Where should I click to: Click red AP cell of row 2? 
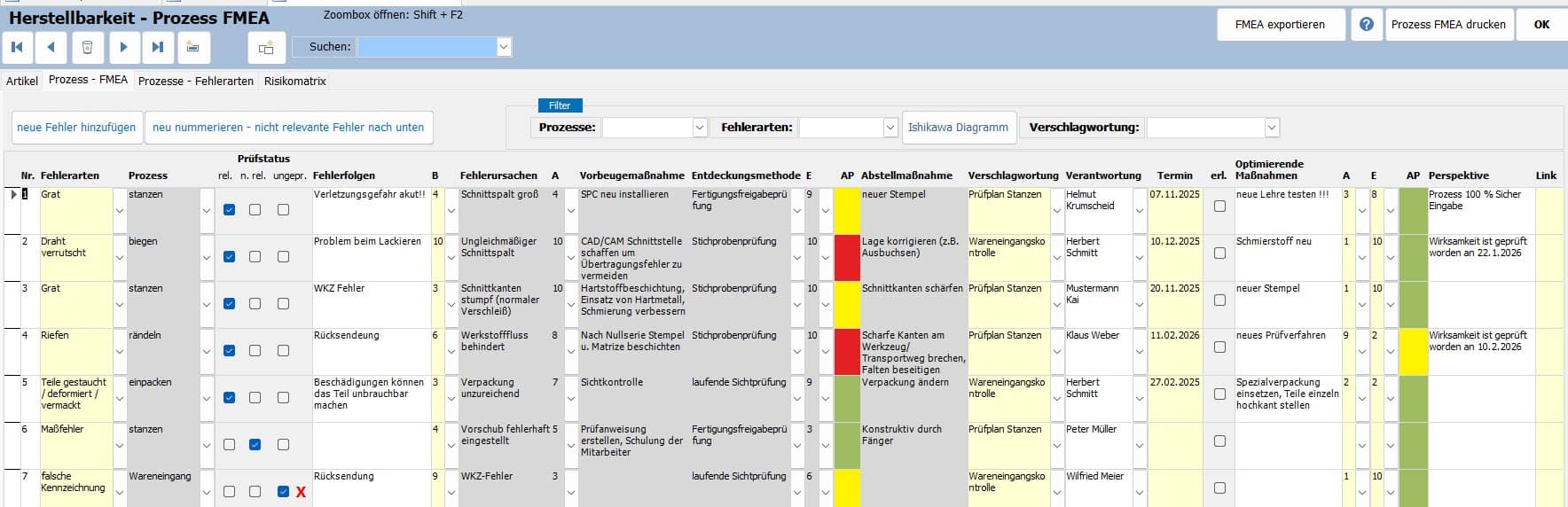tap(847, 257)
